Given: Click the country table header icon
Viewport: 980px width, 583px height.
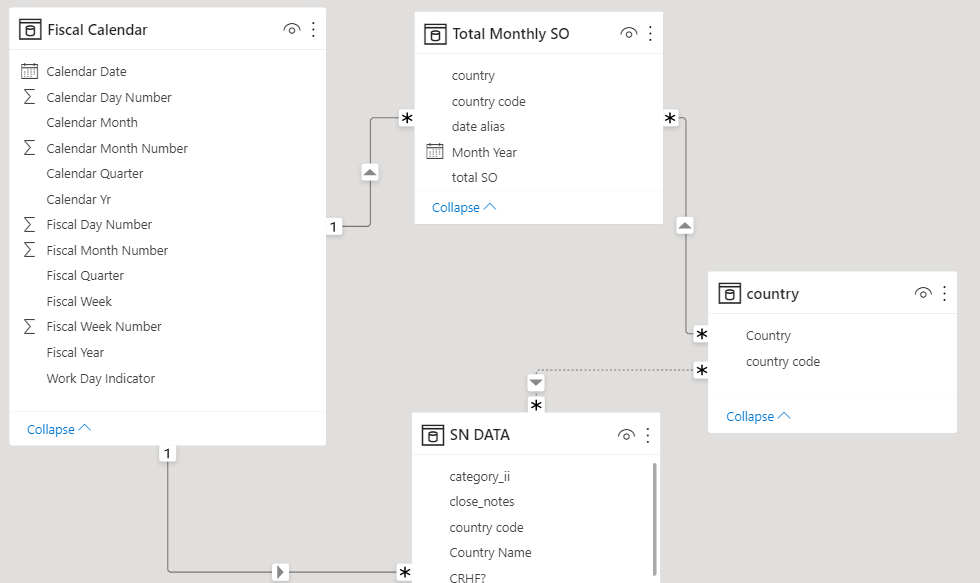Looking at the screenshot, I should pos(729,293).
